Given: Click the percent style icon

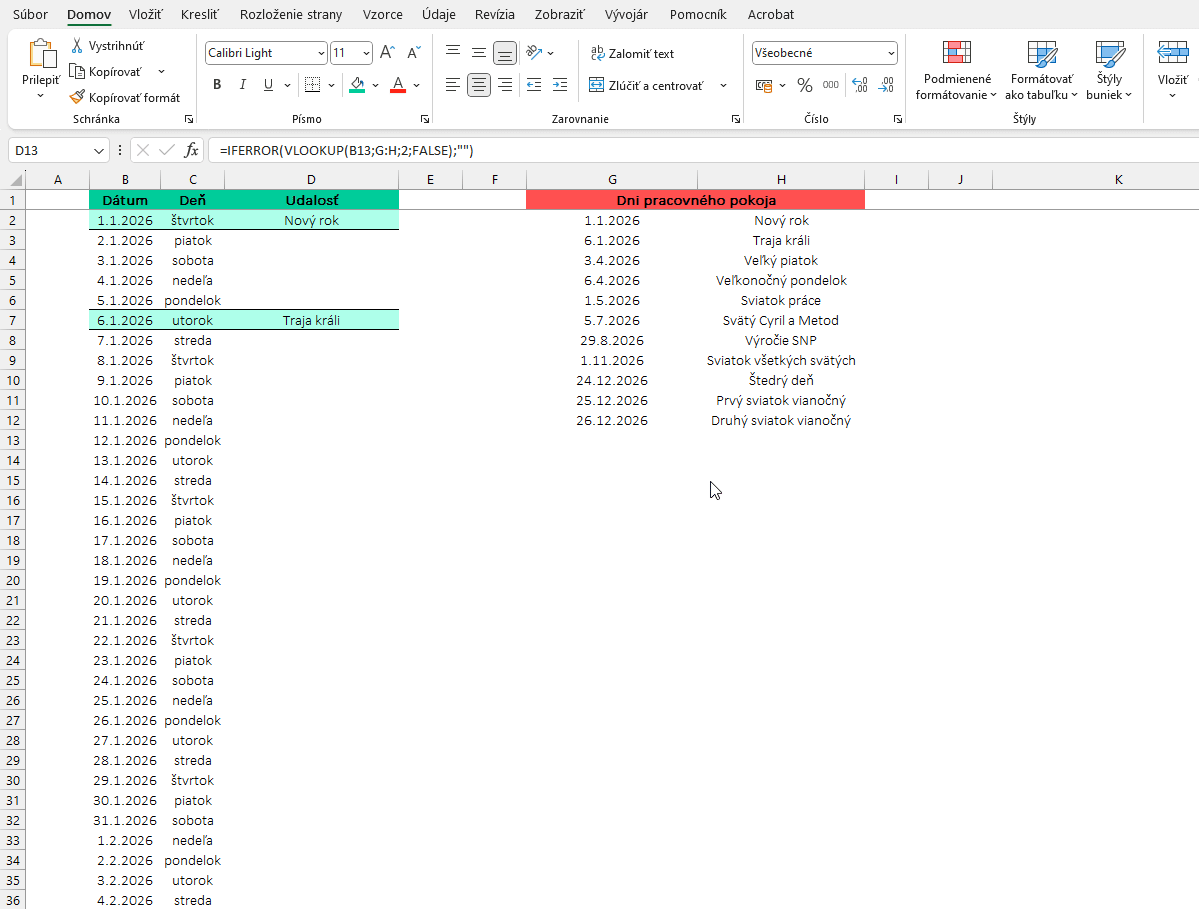Looking at the screenshot, I should pos(804,85).
